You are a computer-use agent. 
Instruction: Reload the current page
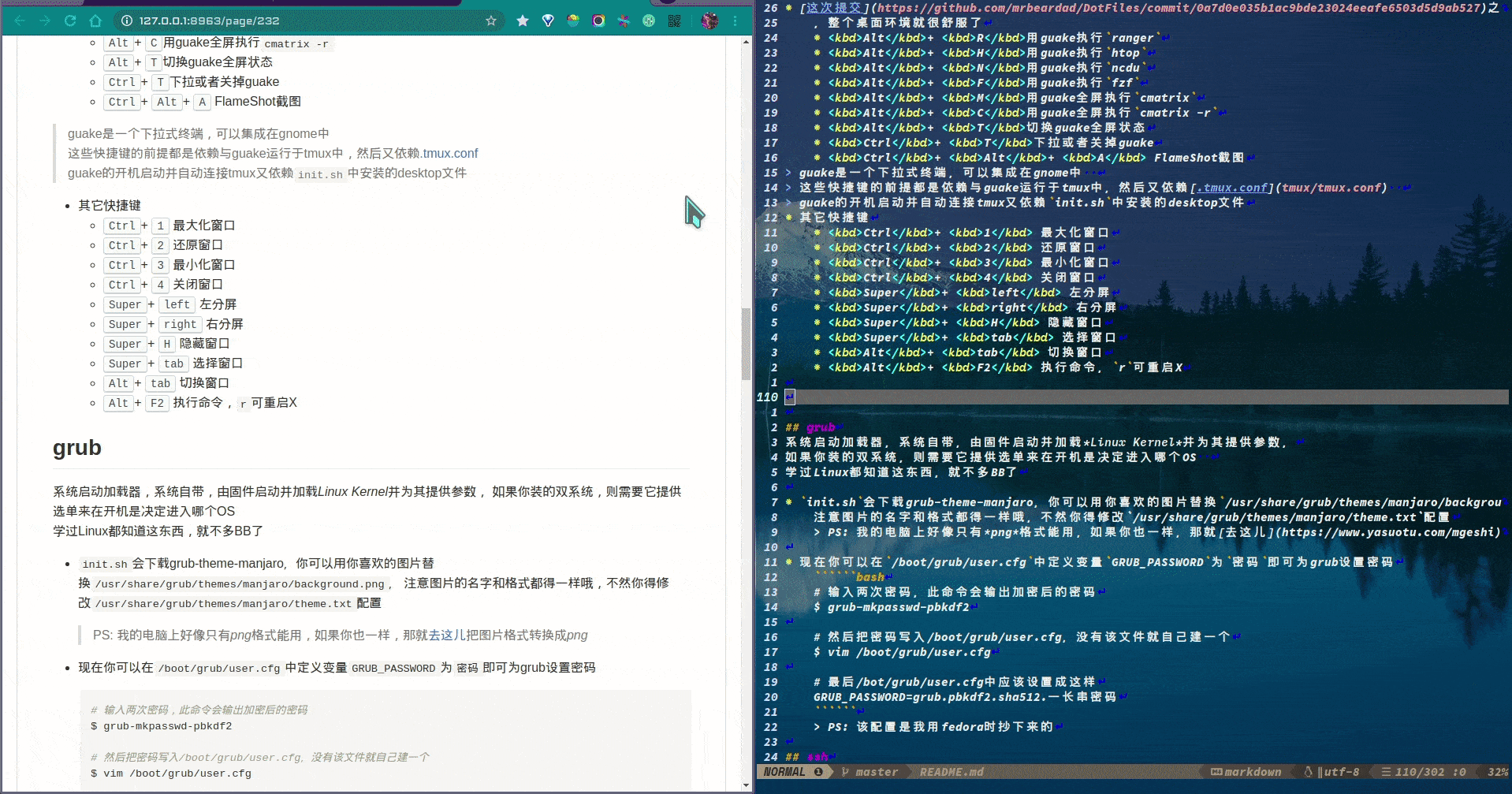(70, 21)
